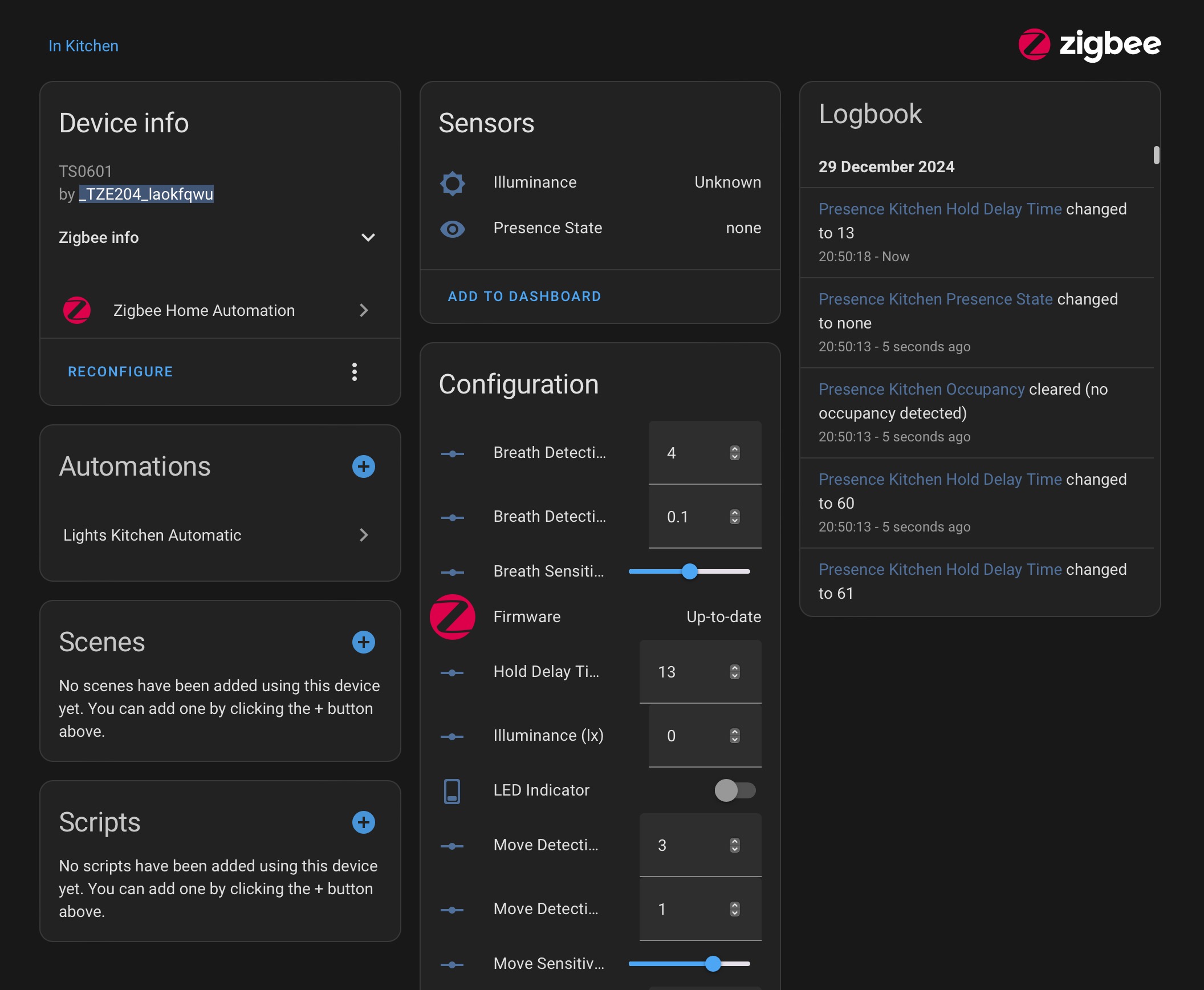
Task: Click the LED Indicator device icon
Action: click(452, 791)
